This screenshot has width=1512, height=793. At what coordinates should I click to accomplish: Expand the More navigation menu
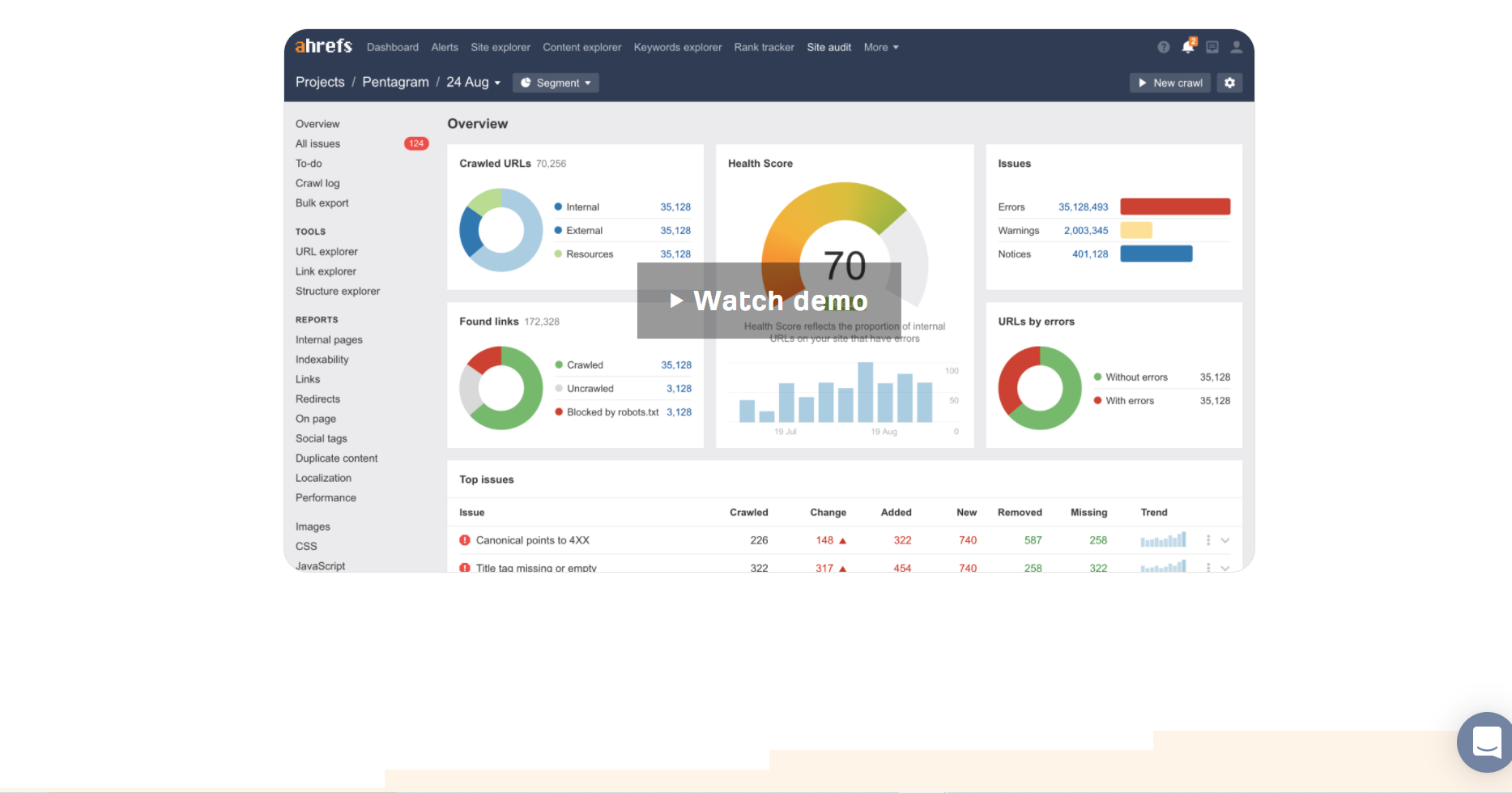click(x=880, y=47)
